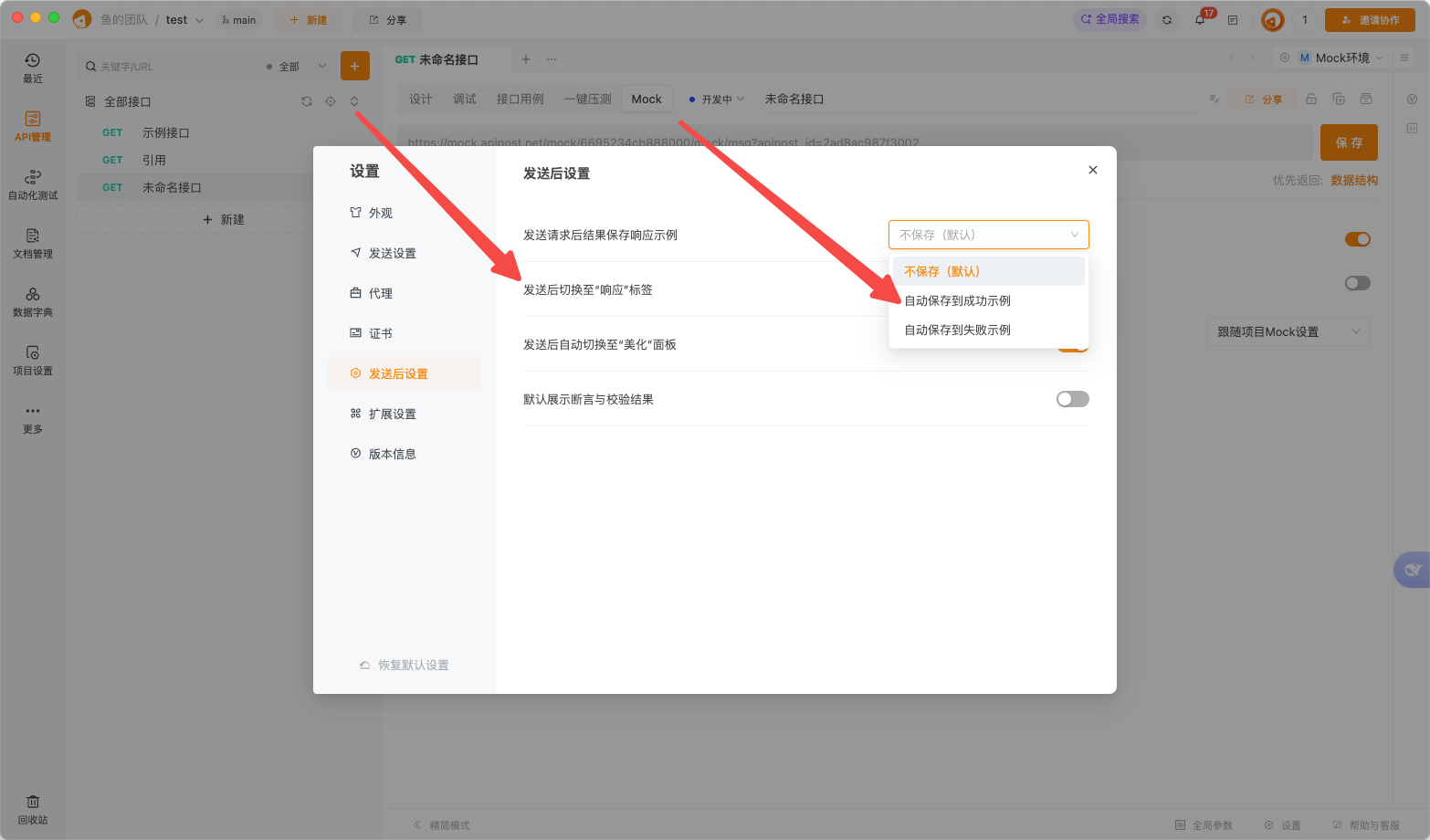Screen dimensions: 1430x840
Task: Open the Mock环境 environment selector
Action: (x=1341, y=58)
